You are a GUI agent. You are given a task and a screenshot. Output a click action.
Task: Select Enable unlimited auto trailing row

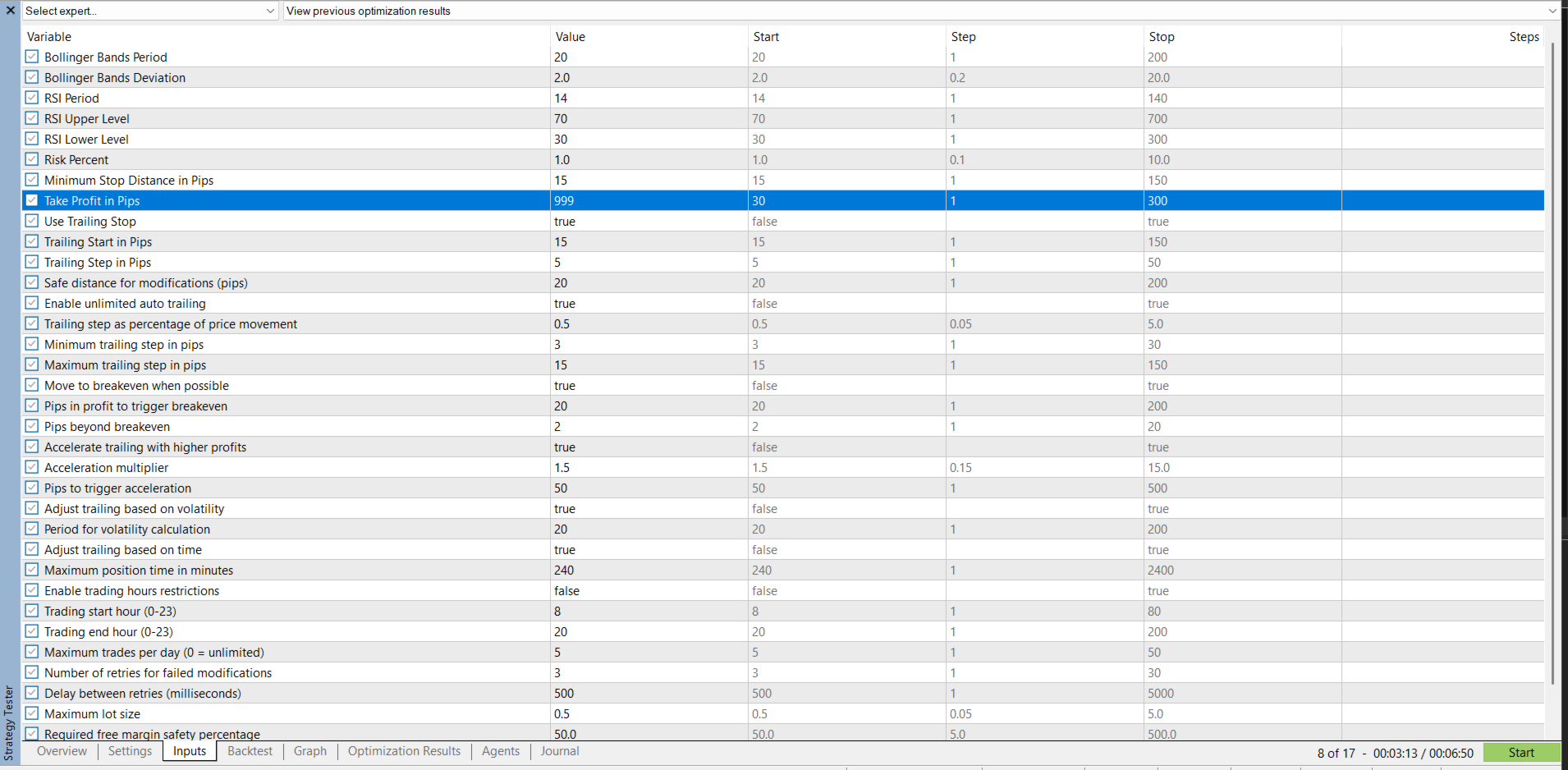(x=783, y=303)
